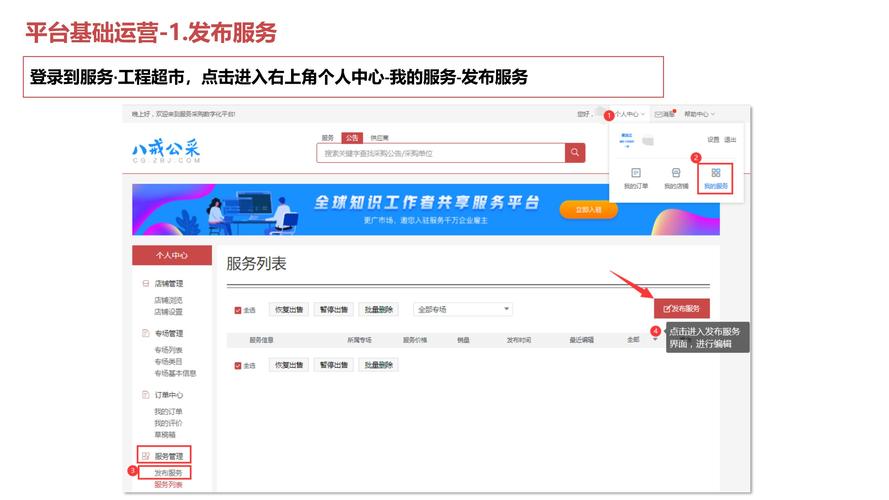Click the red search magnifier button
Viewport: 889px width, 500px height.
(x=574, y=152)
